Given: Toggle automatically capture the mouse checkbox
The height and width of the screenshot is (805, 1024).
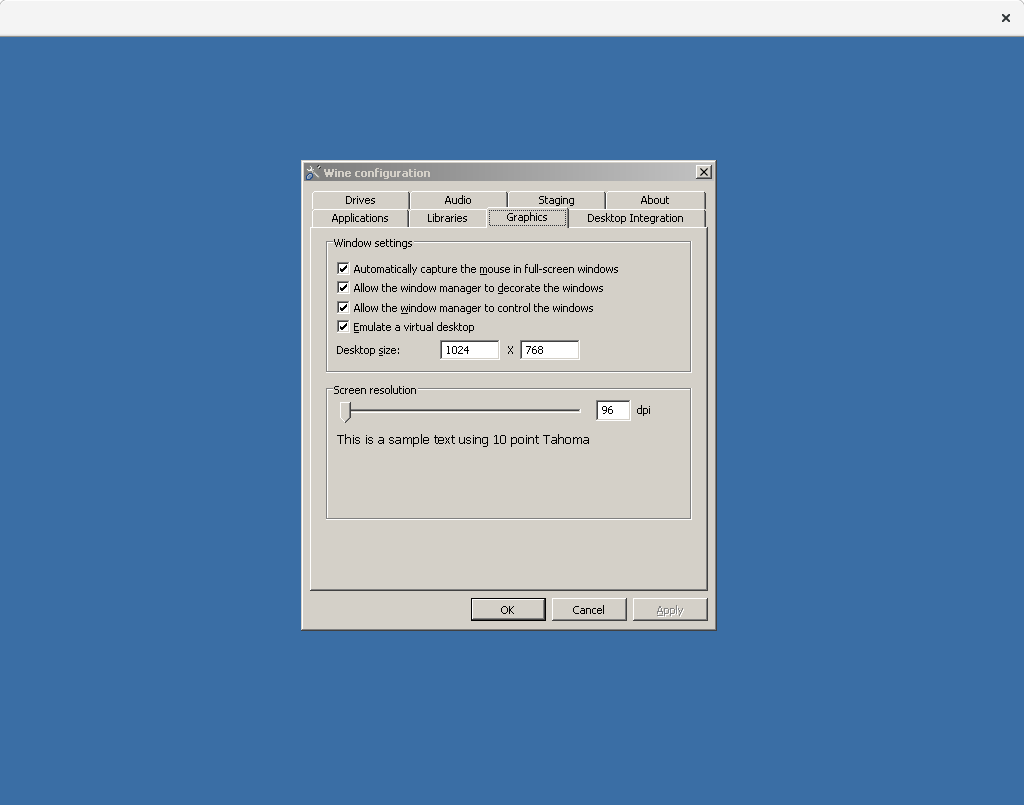Looking at the screenshot, I should tap(343, 268).
